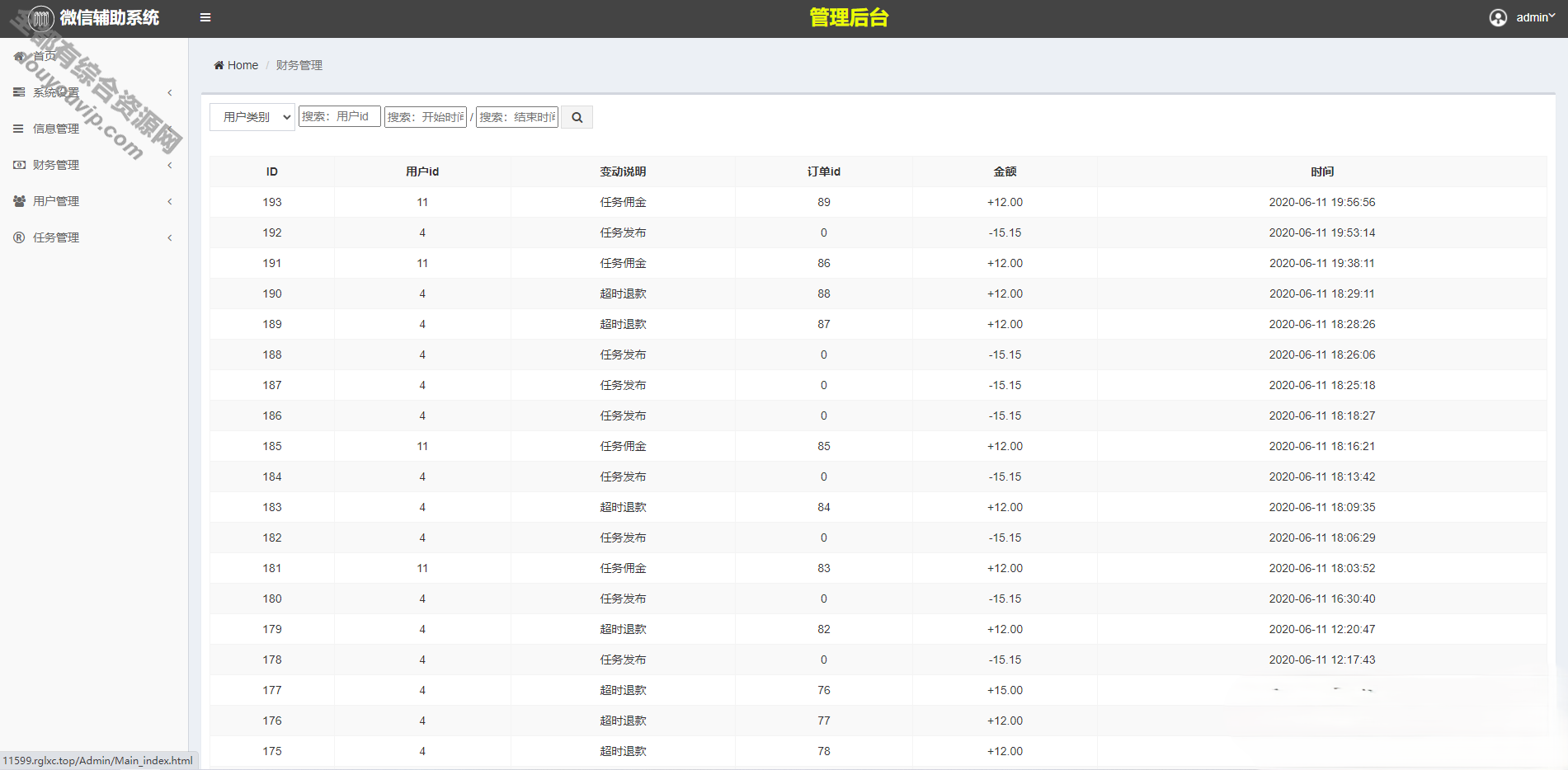Image resolution: width=1568 pixels, height=770 pixels.
Task: Click the 订单id column header
Action: point(824,171)
